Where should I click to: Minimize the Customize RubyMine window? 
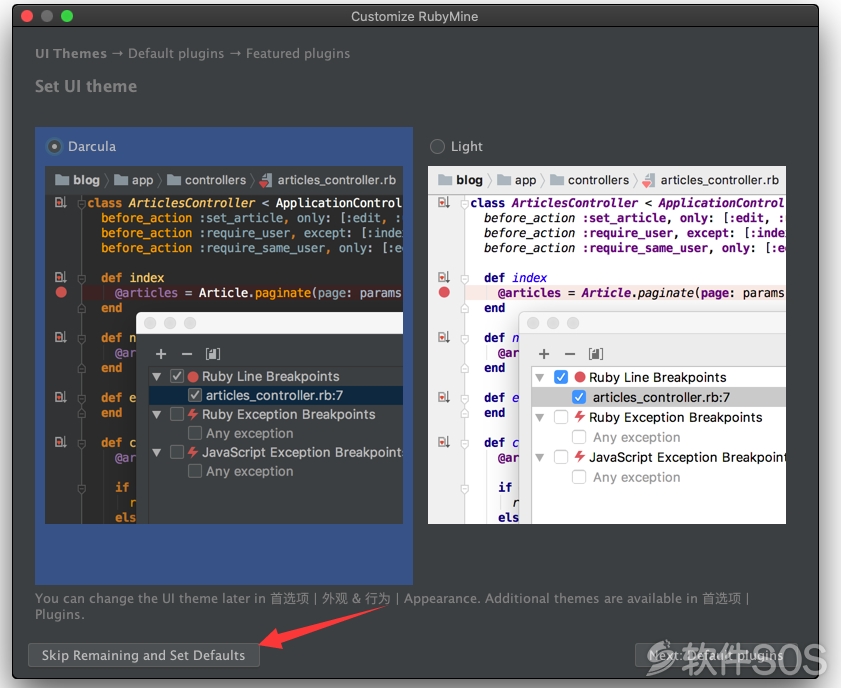(47, 16)
